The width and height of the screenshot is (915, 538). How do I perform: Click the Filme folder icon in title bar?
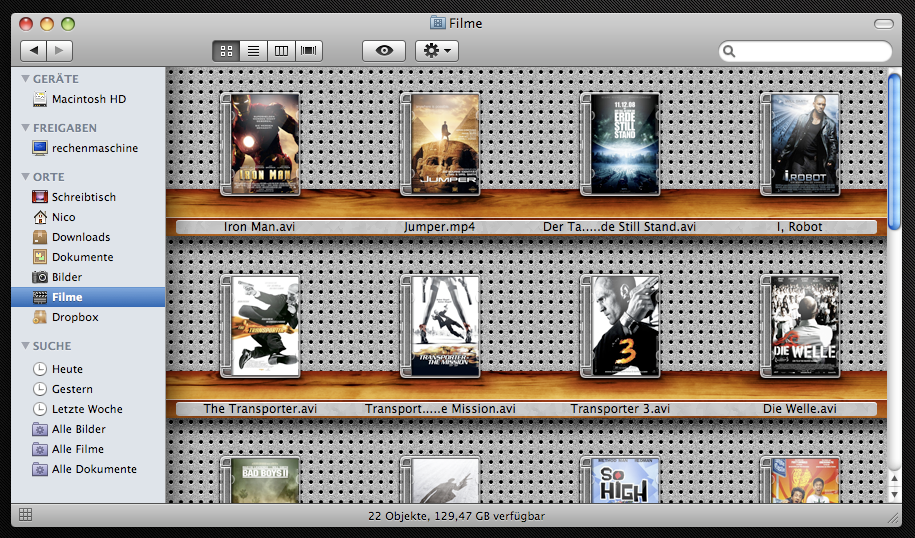437,23
